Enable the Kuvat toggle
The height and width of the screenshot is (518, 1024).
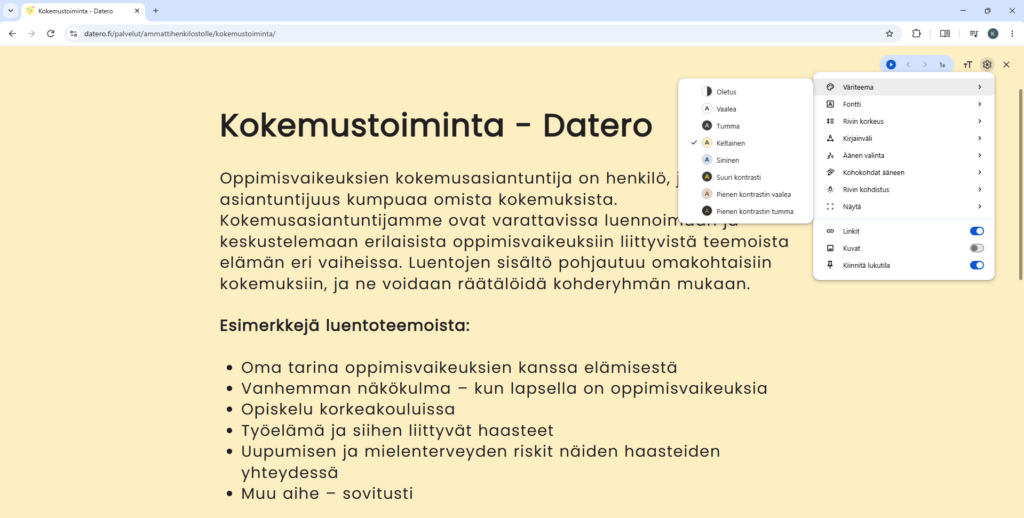(x=976, y=248)
